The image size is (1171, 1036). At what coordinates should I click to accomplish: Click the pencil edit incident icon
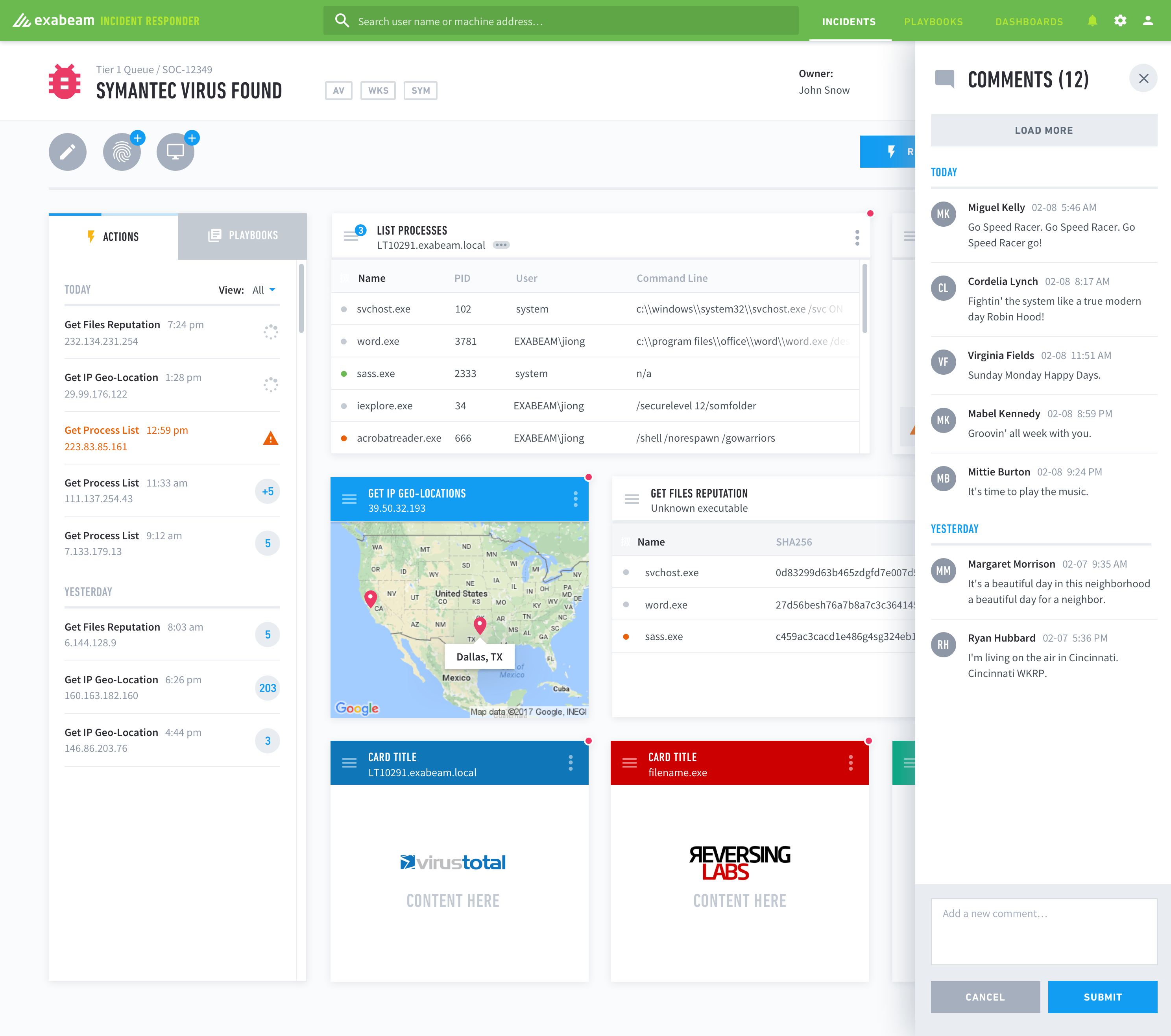coord(68,152)
